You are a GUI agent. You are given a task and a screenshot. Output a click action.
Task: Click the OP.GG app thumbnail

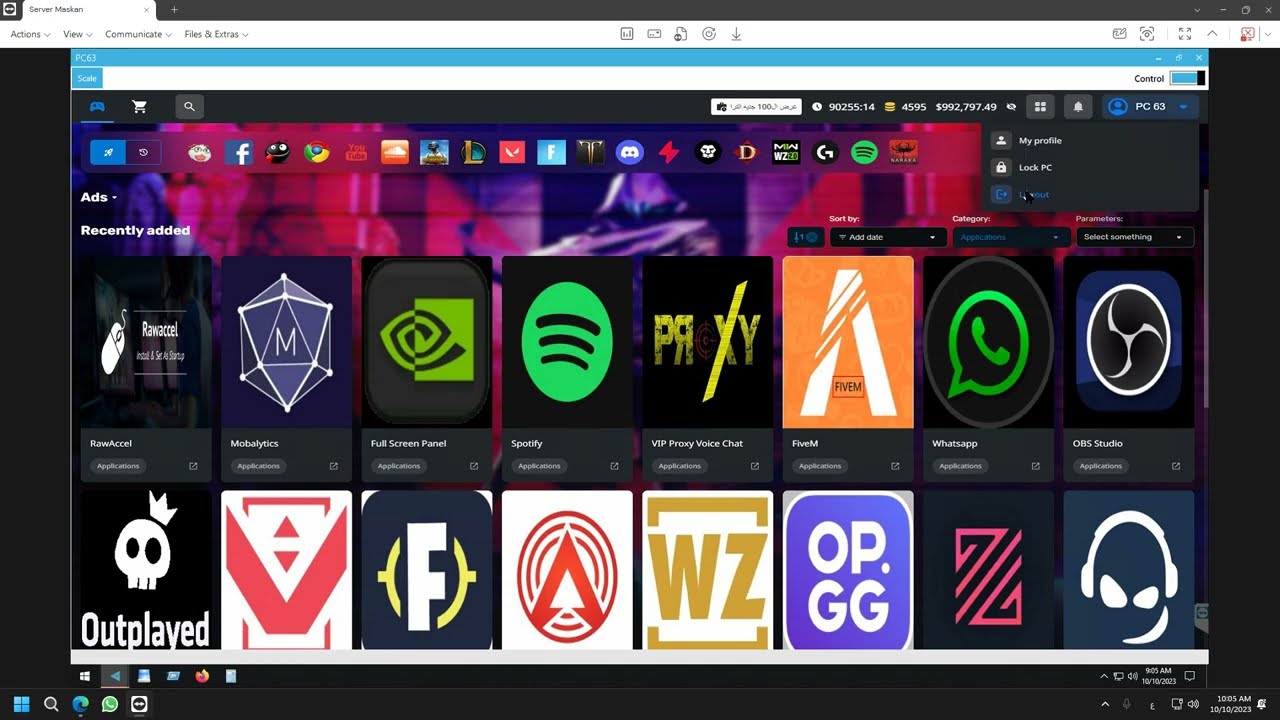click(x=848, y=570)
